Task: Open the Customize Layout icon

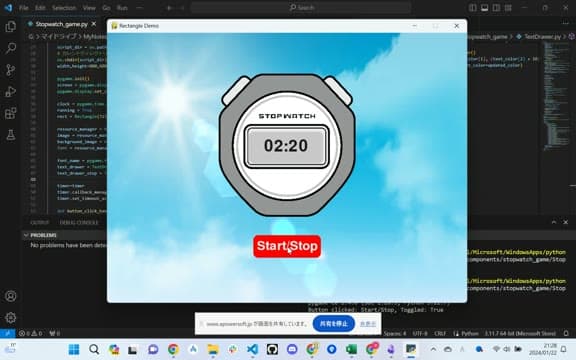Action: click(x=508, y=8)
